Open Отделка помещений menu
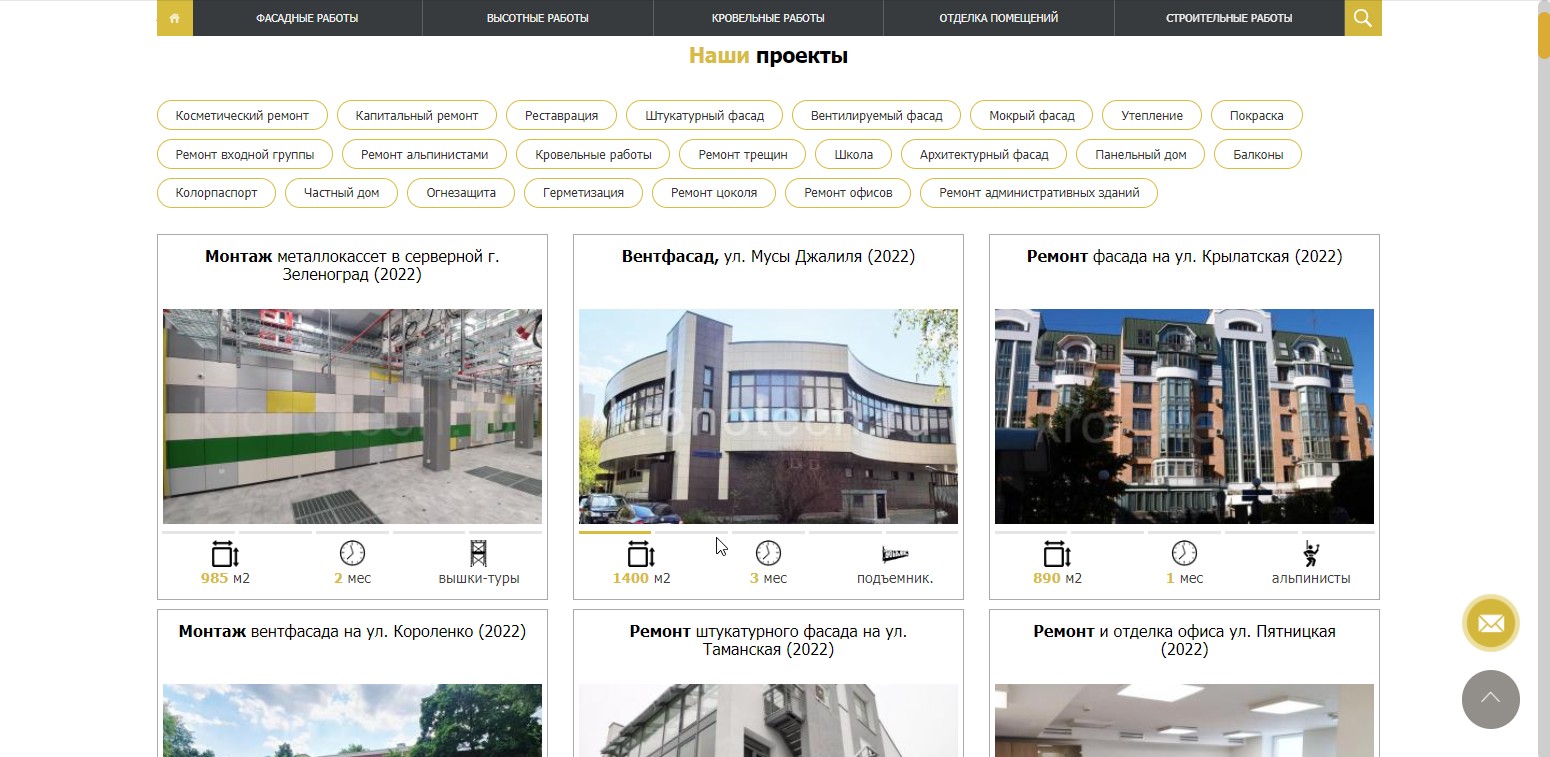Viewport: 1550px width, 757px height. 999,18
